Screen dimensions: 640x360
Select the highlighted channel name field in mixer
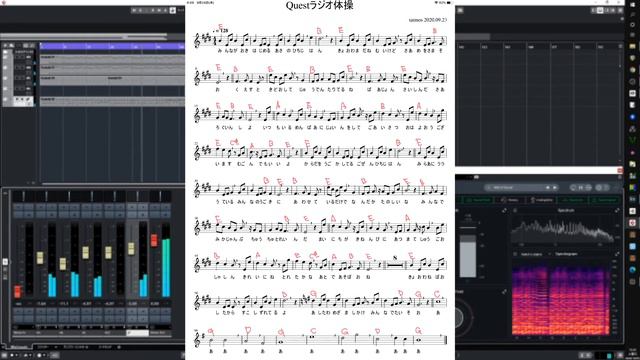click(137, 333)
